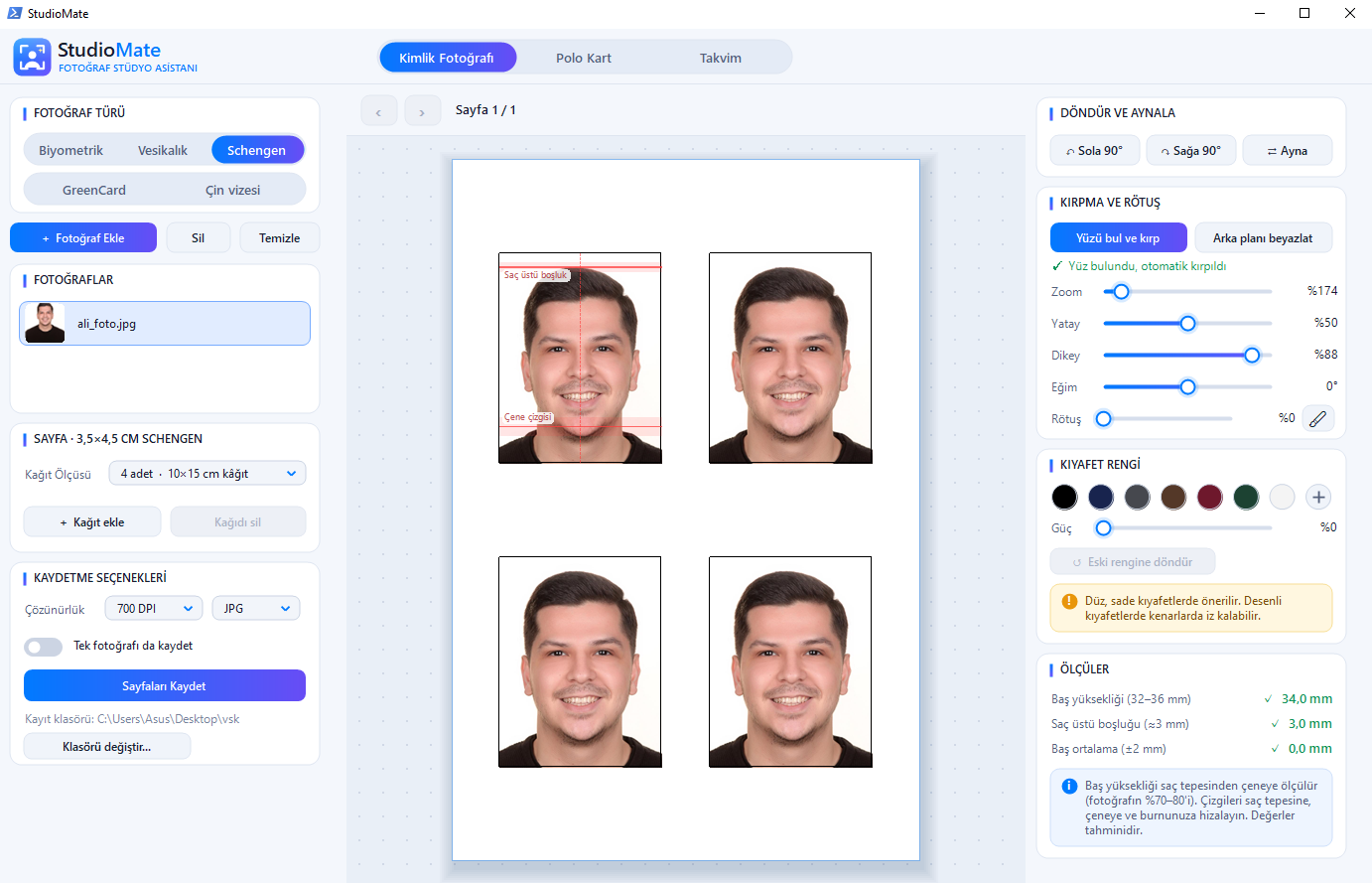
Task: Switch to Takvim tab
Action: [721, 58]
